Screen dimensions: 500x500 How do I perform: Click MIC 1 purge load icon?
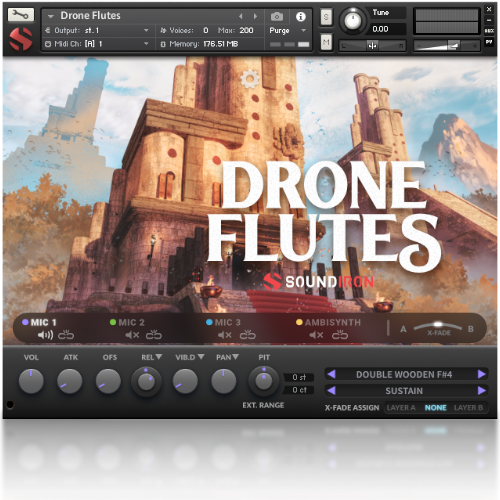(66, 334)
